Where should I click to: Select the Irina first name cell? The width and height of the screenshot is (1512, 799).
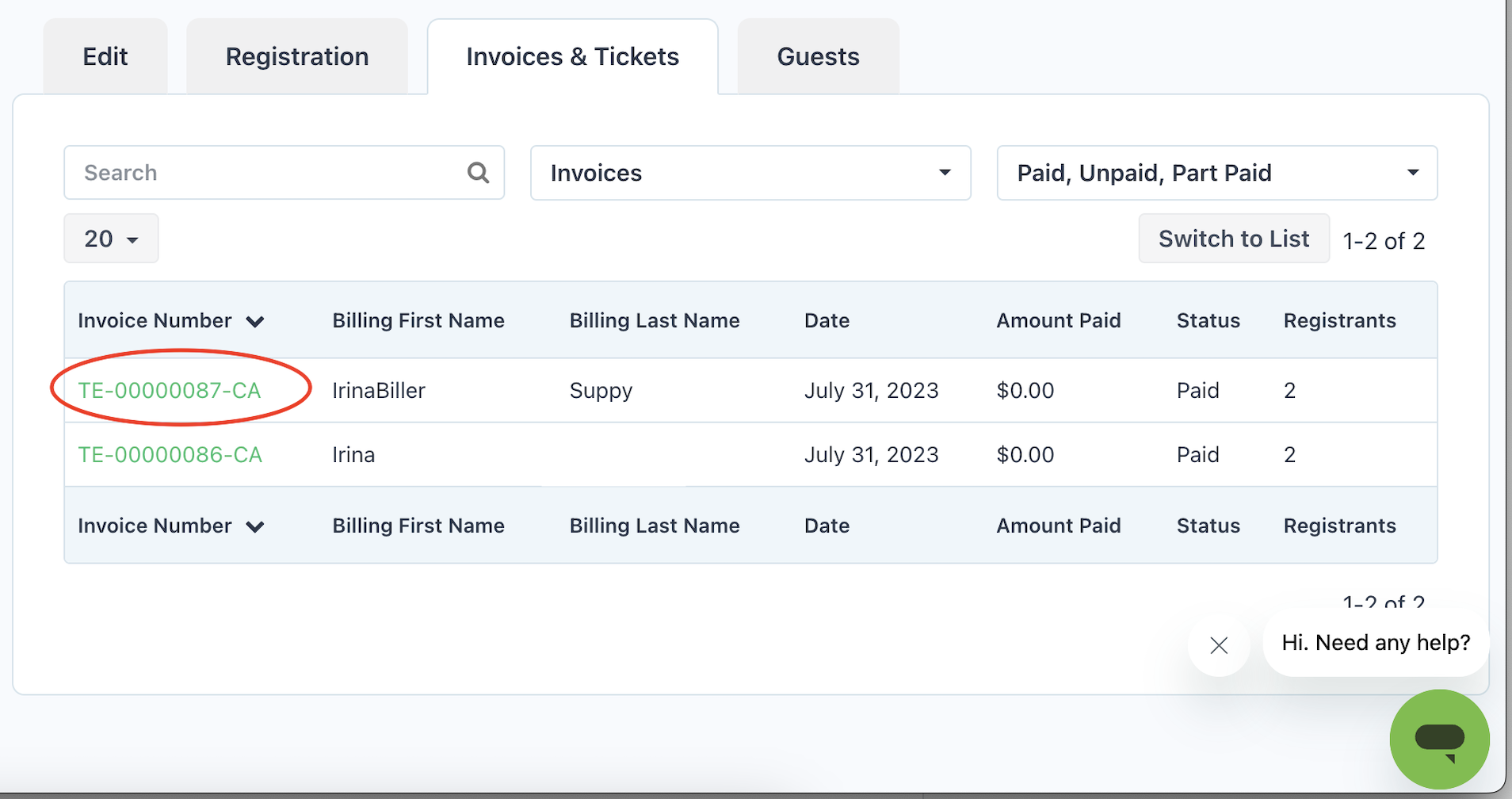(x=353, y=454)
